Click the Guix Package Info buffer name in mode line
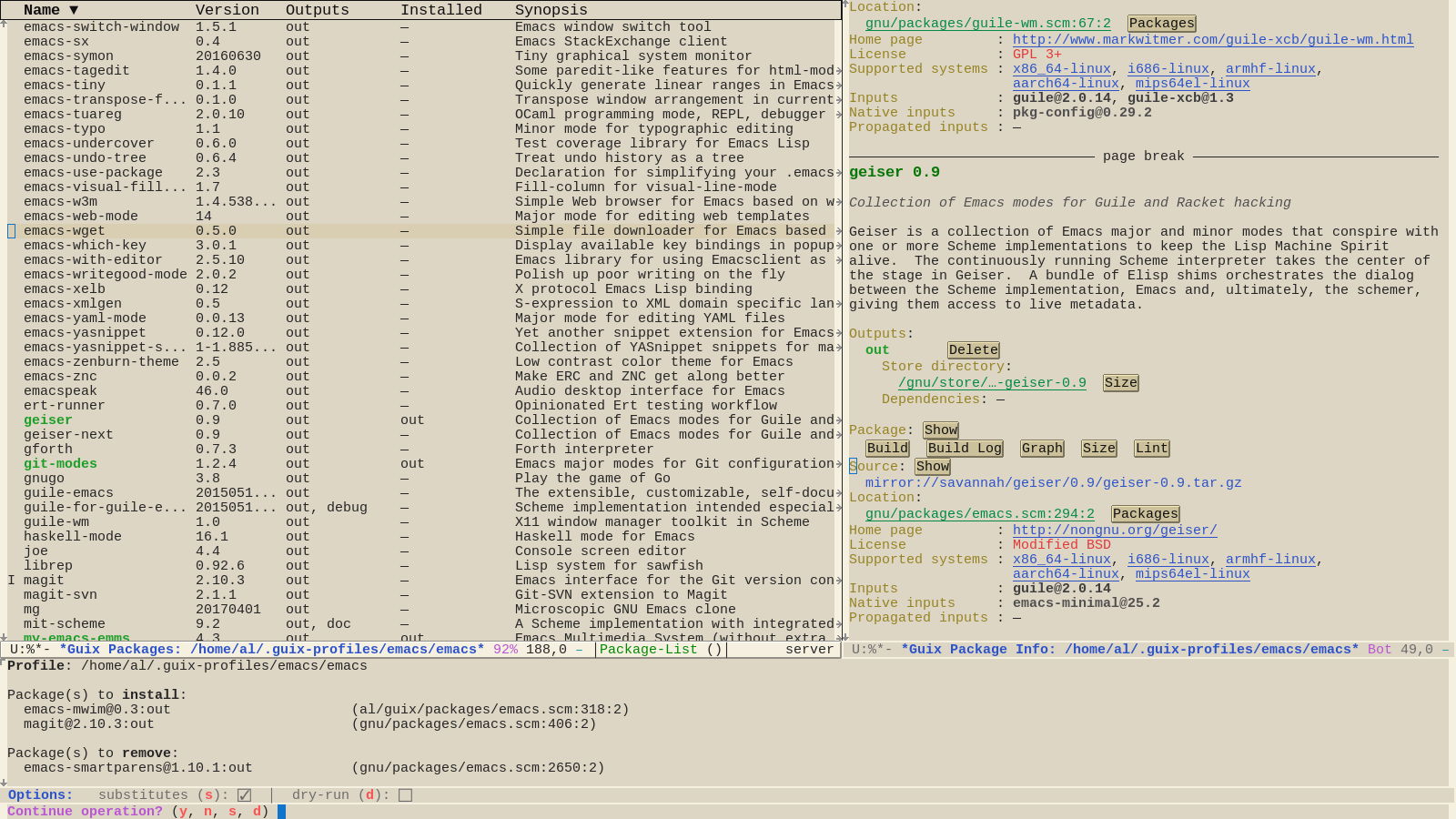Viewport: 1456px width, 819px height. (x=1129, y=650)
